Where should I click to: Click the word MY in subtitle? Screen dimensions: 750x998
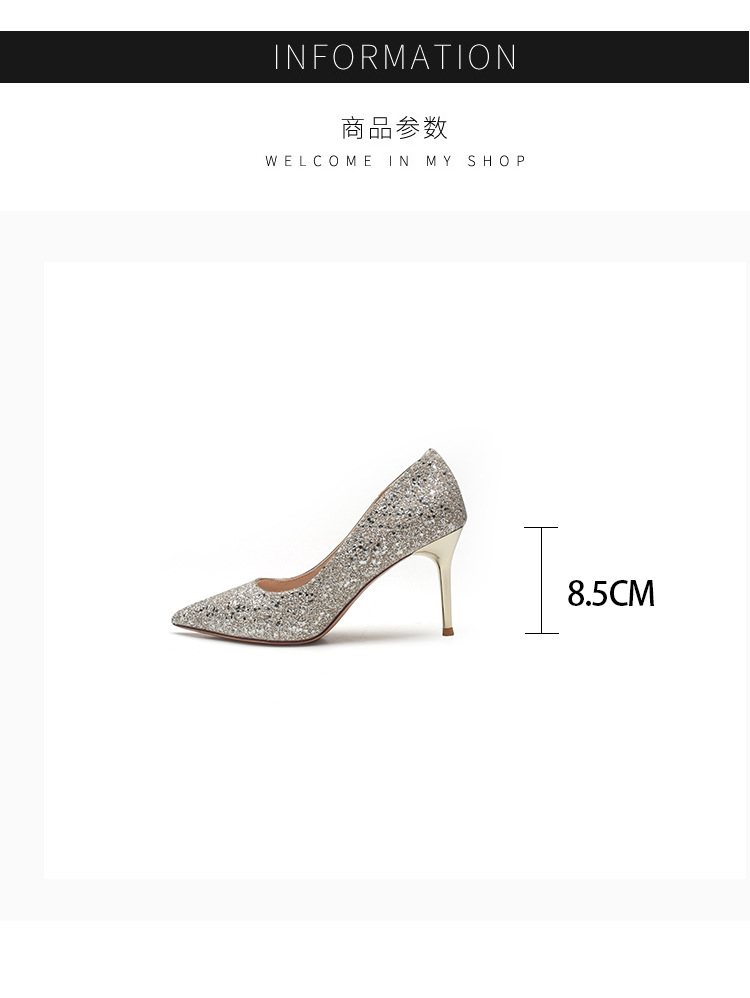(x=439, y=161)
